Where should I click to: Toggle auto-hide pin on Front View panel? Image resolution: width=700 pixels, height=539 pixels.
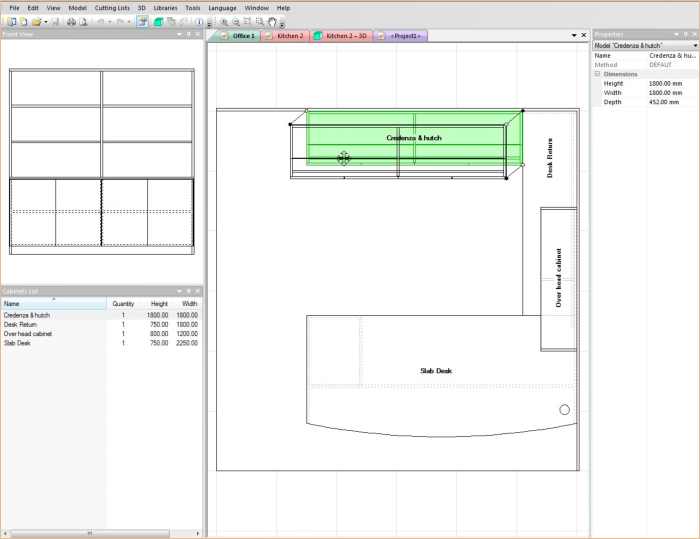(x=188, y=35)
